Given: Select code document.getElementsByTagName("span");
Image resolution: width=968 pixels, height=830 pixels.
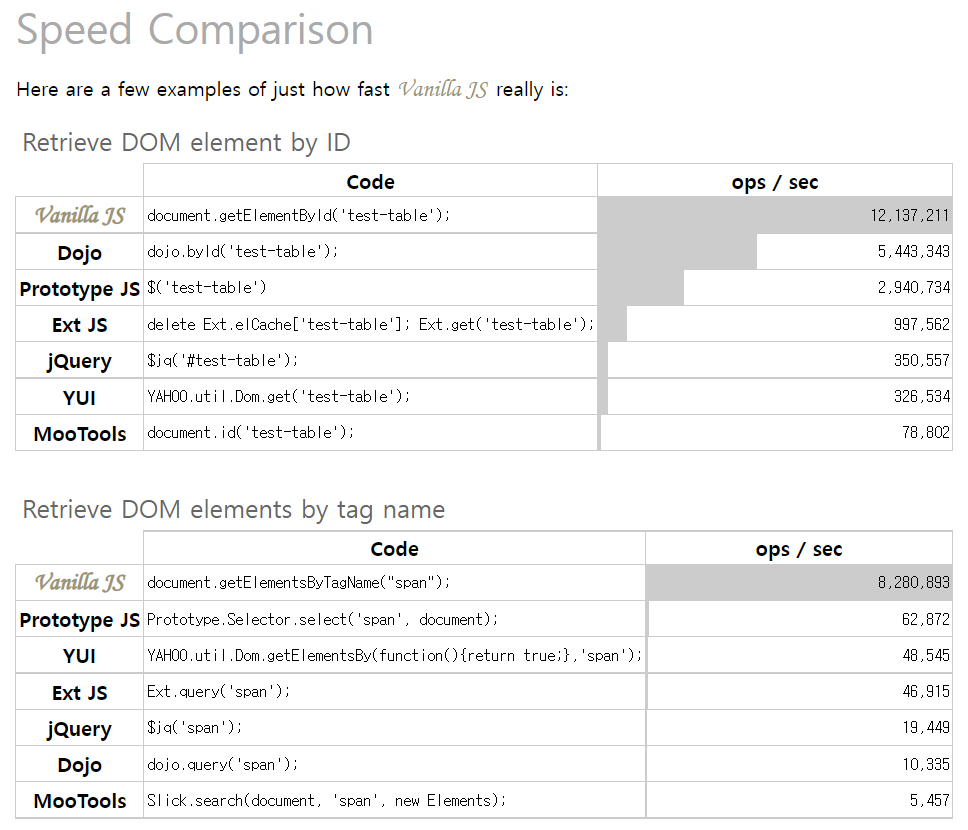Looking at the screenshot, I should (299, 583).
